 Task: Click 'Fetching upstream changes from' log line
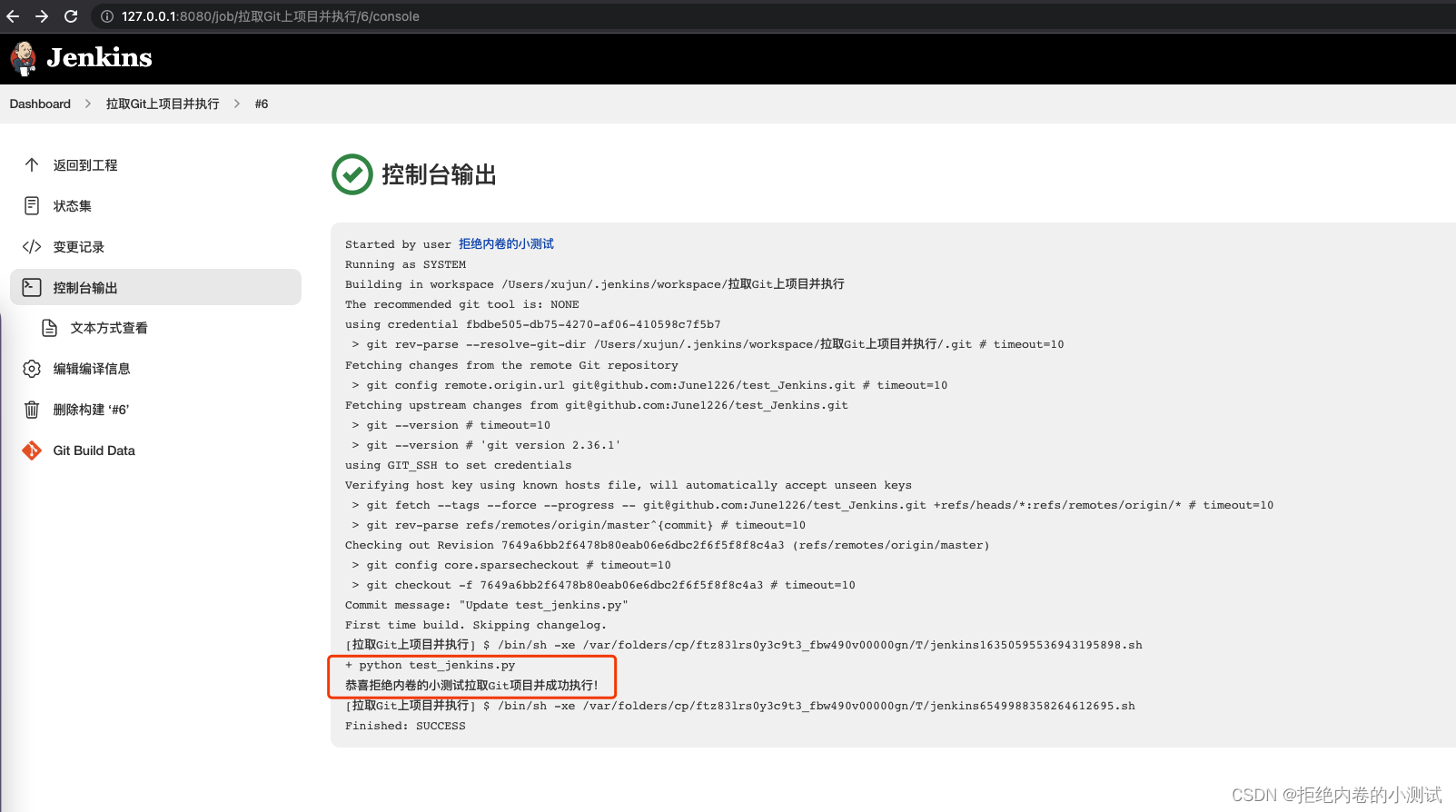point(596,405)
